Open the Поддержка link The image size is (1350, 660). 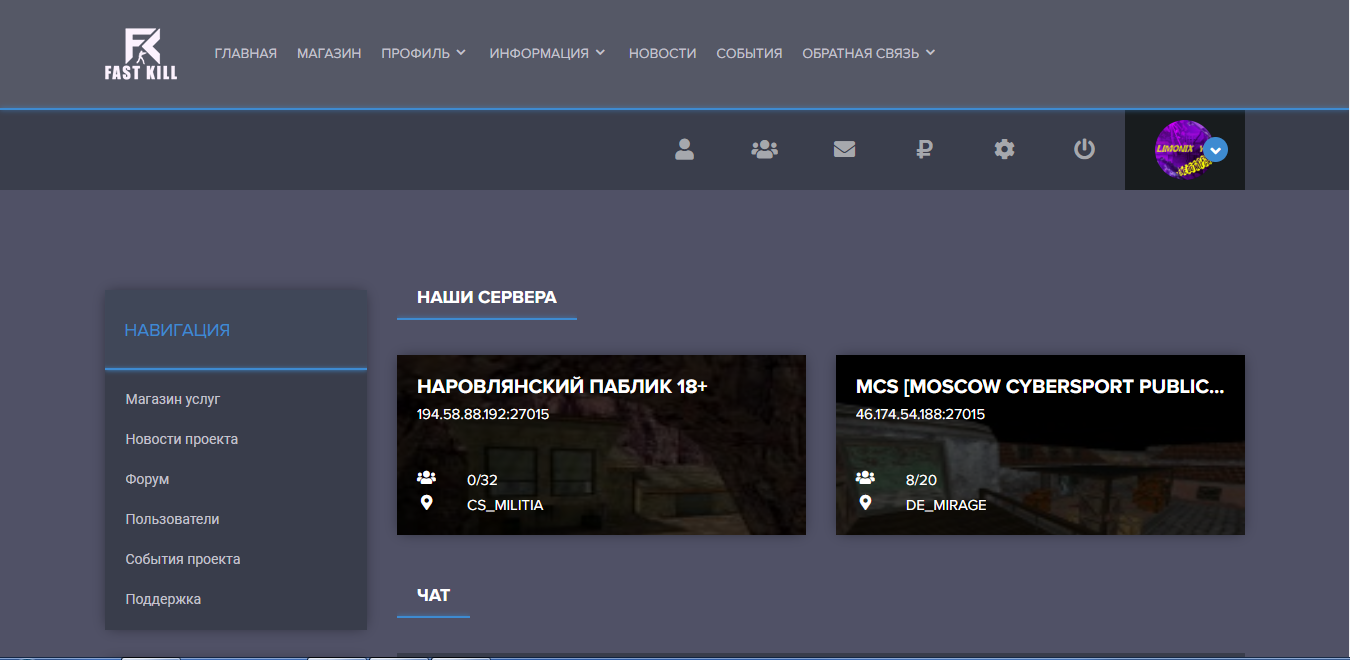pos(163,599)
